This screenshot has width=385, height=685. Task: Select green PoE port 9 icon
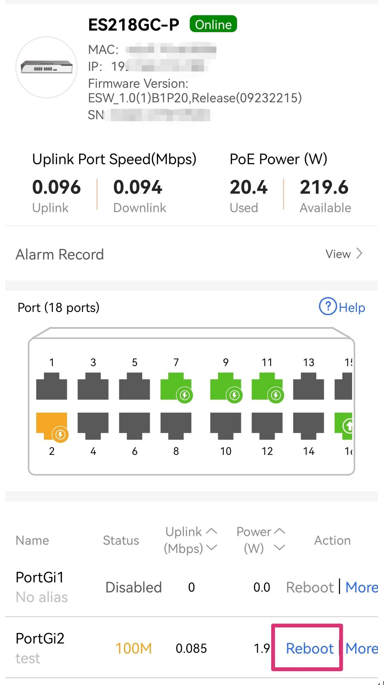click(x=226, y=387)
